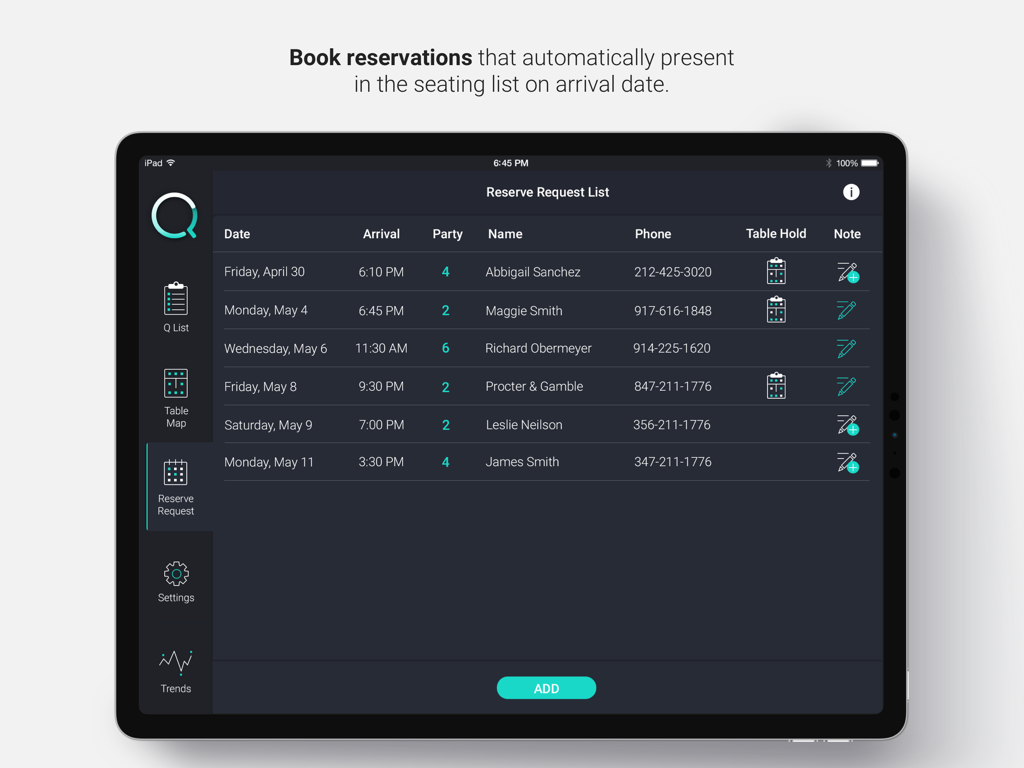This screenshot has height=768, width=1024.
Task: Toggle table hold for Maggie Smith
Action: click(x=776, y=310)
